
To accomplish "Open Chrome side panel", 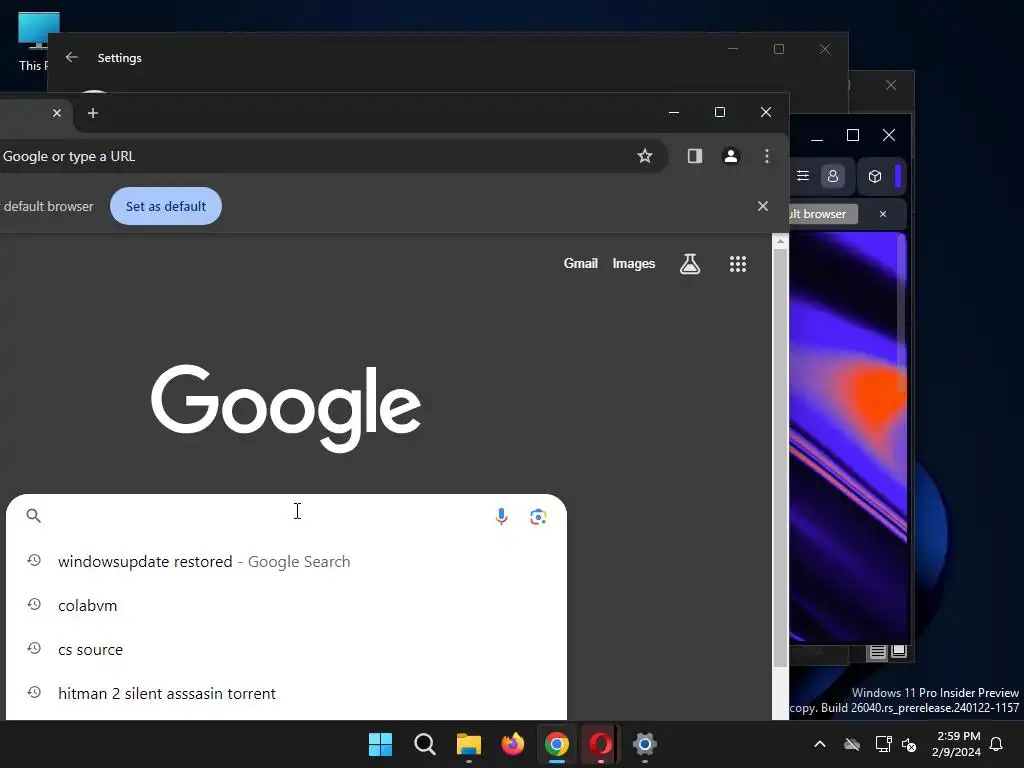I will click(694, 156).
